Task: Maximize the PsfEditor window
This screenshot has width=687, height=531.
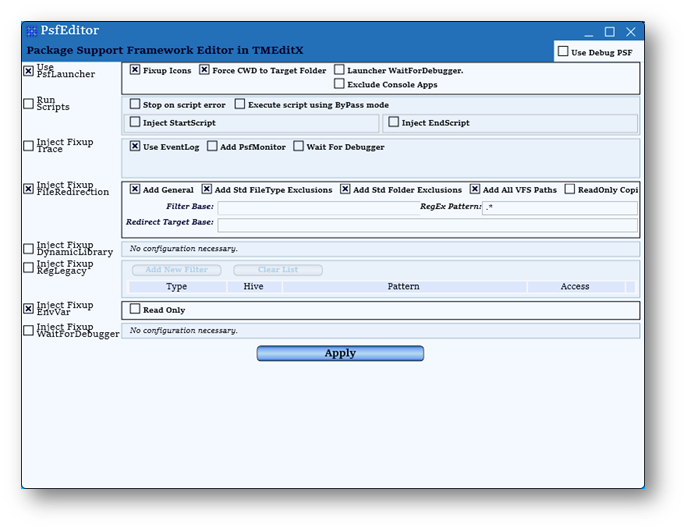Action: pos(609,32)
